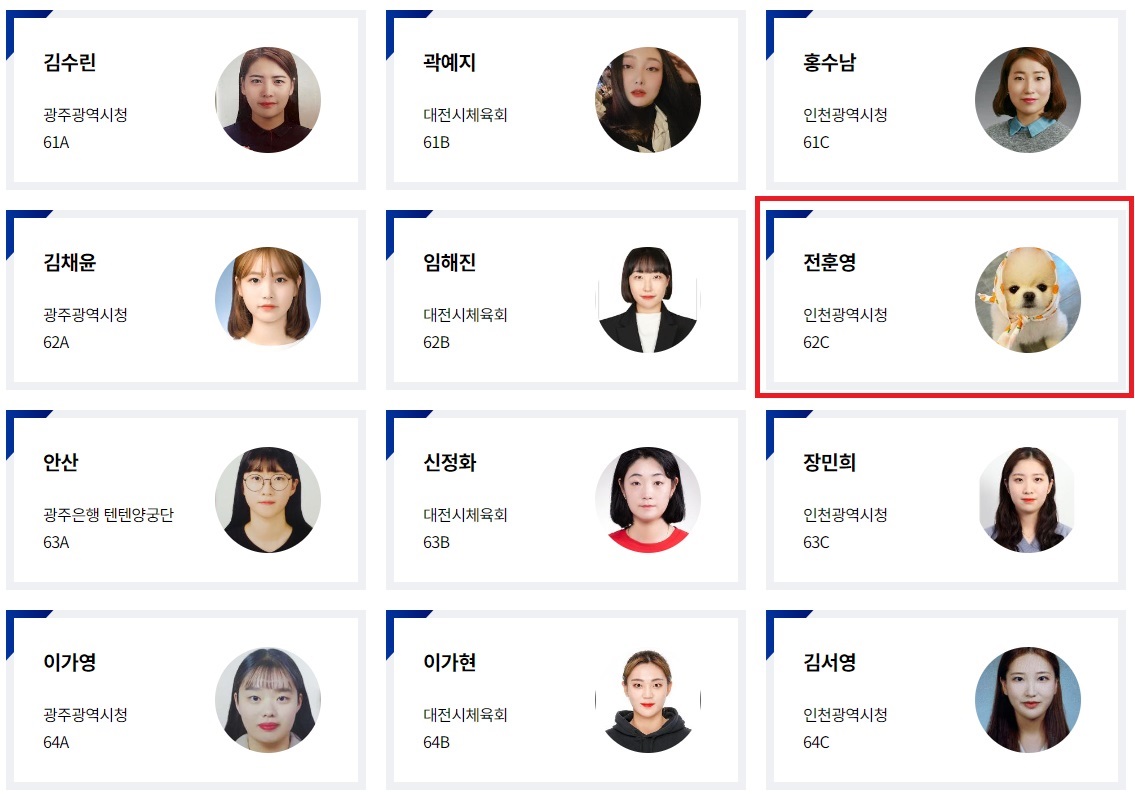
Task: Click the dog photo on card 62C
Action: [1028, 300]
